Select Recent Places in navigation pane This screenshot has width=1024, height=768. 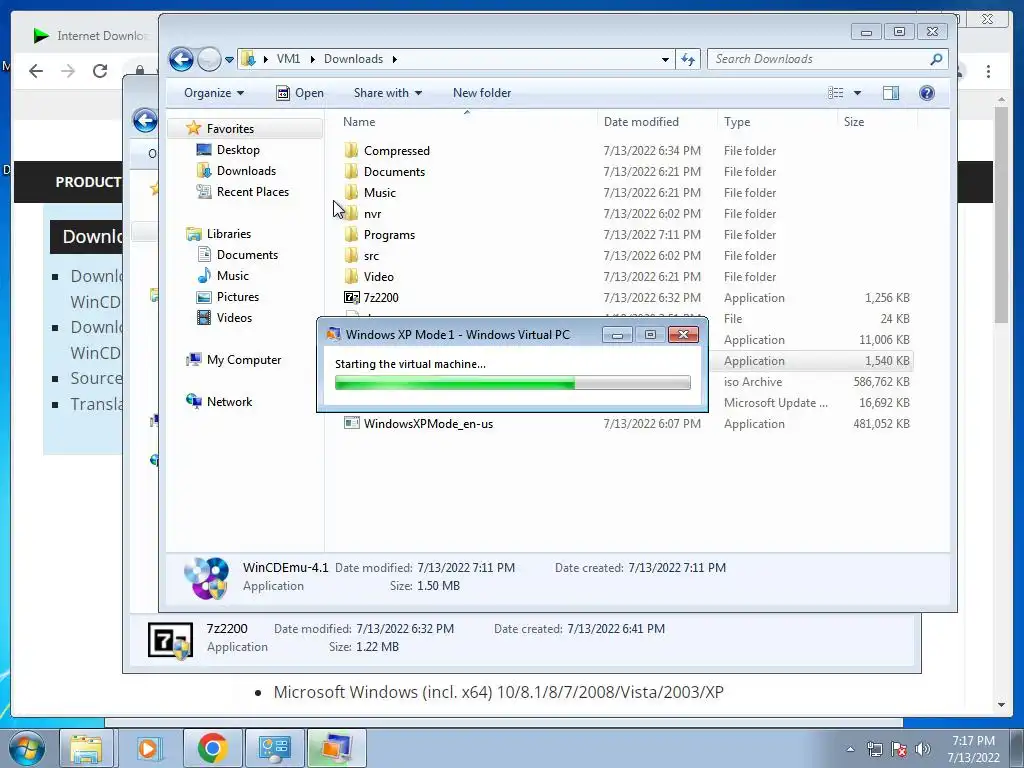(x=252, y=191)
